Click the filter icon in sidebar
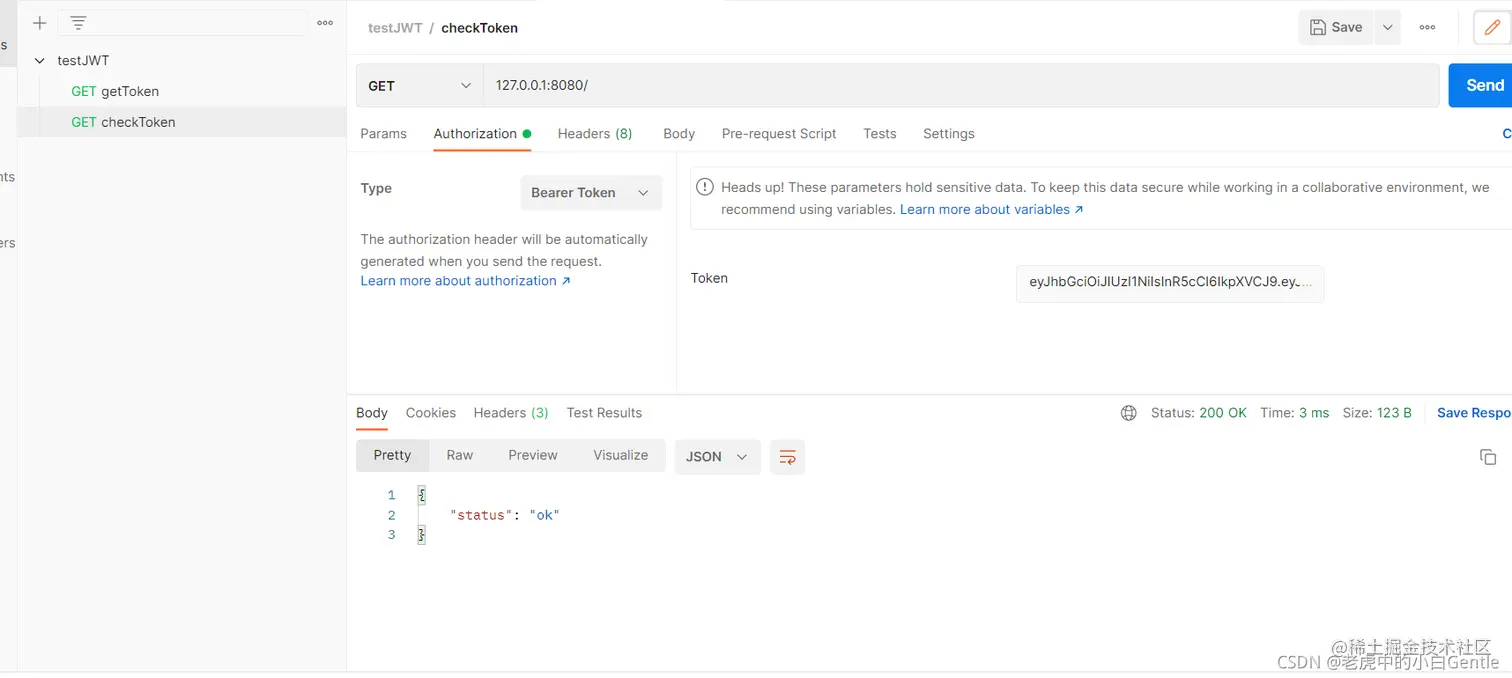Screen dimensions: 1512x678 [x=78, y=23]
